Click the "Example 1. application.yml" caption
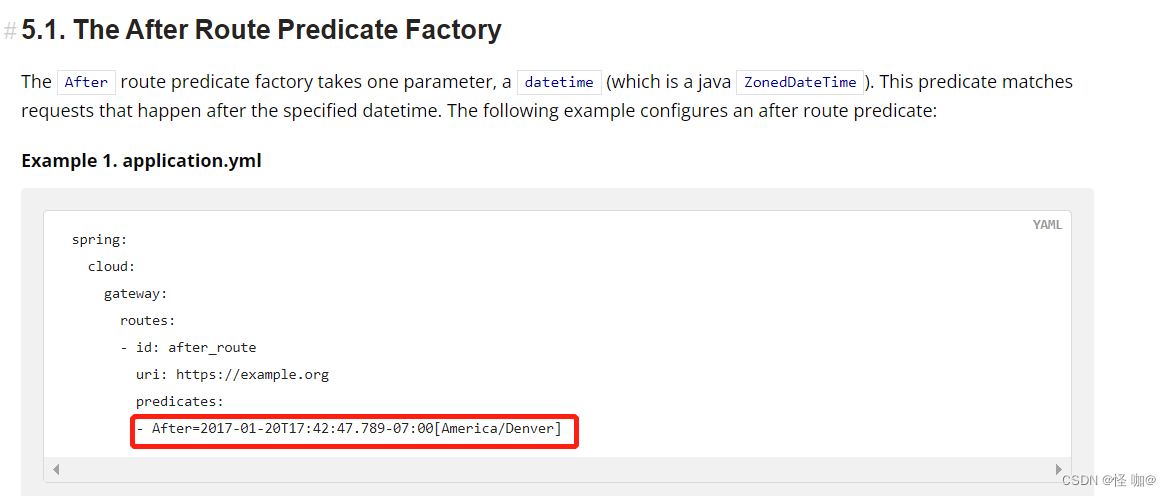 tap(141, 160)
